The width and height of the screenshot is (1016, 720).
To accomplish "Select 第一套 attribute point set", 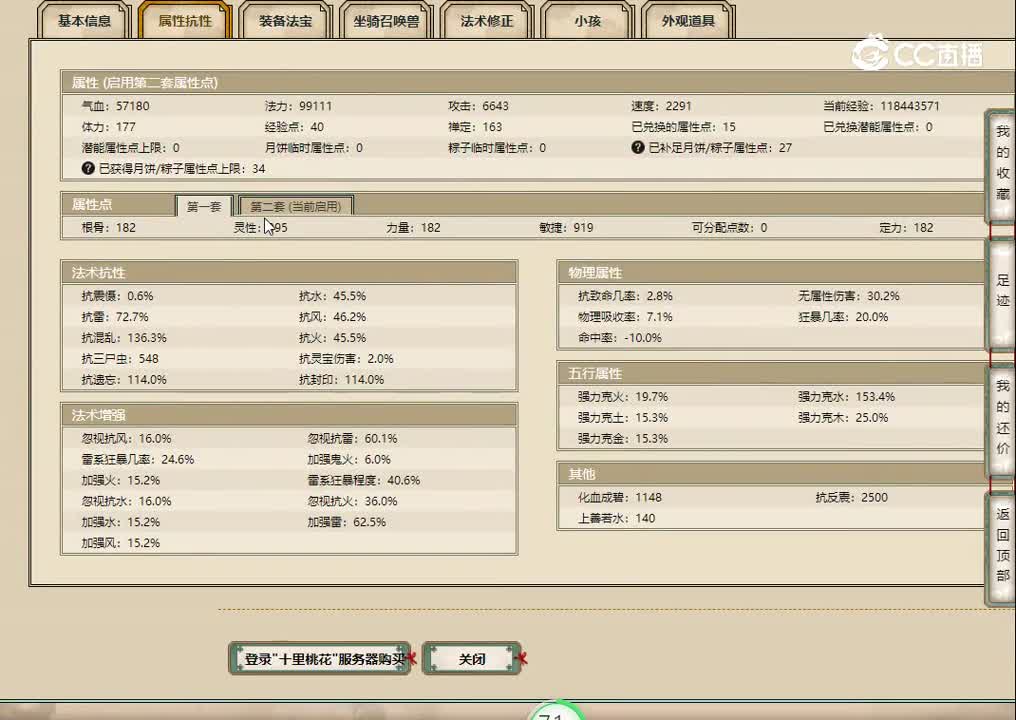I will click(x=204, y=206).
